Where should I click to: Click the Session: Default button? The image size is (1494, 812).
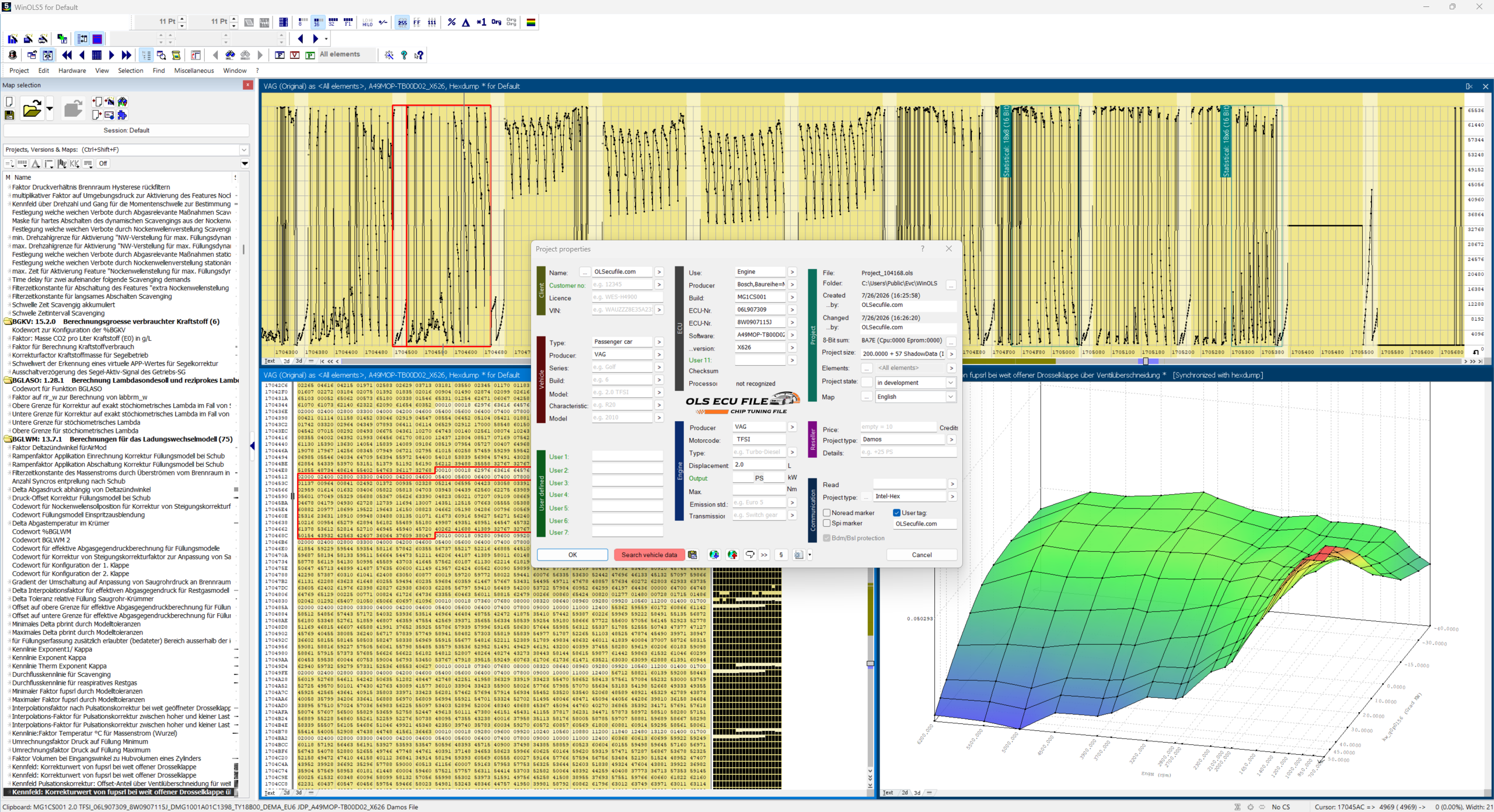tap(127, 131)
